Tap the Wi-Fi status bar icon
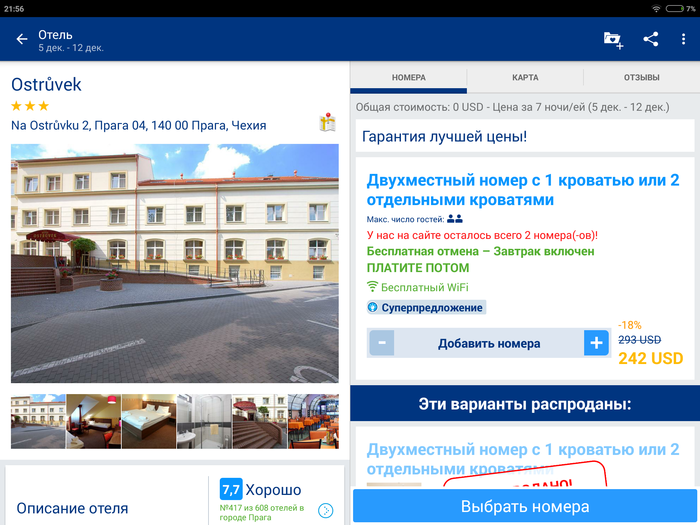Viewport: 700px width, 525px height. point(656,8)
